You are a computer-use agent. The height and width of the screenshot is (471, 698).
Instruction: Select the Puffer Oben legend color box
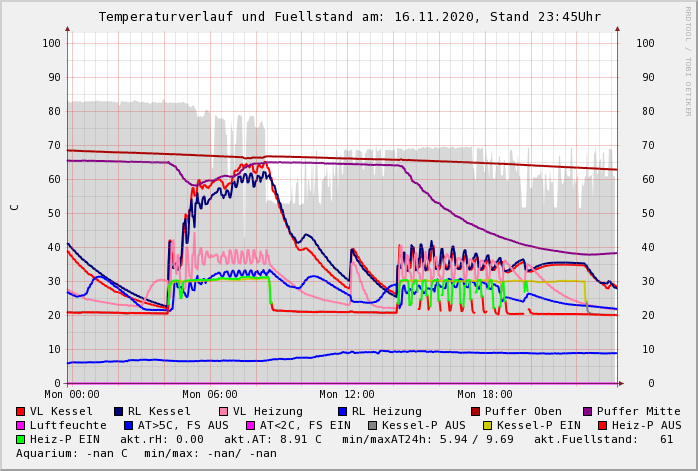476,411
